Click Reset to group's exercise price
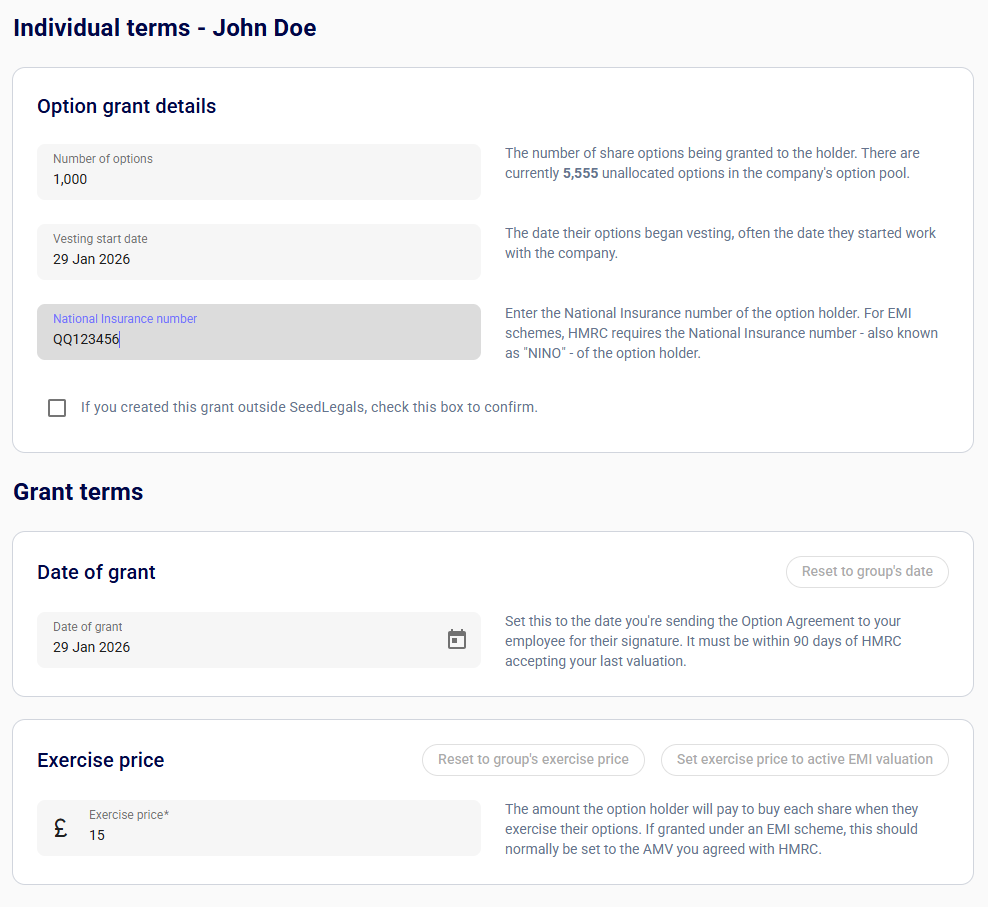Screen dimensions: 988x907 pos(533,759)
